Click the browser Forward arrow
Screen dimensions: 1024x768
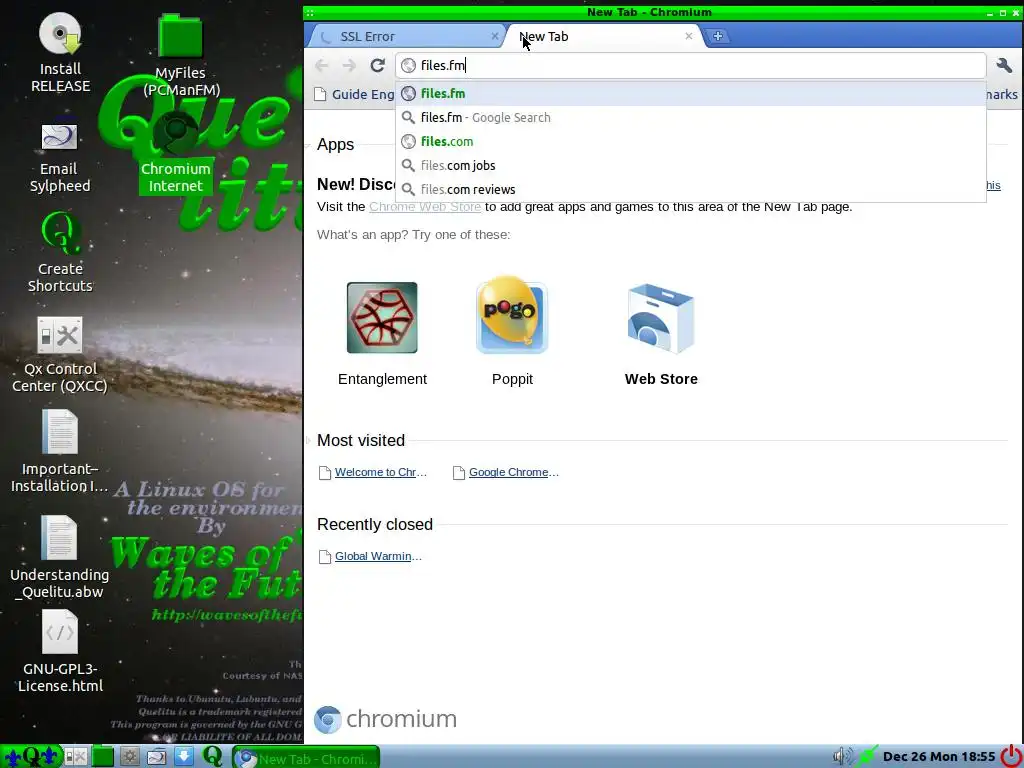pyautogui.click(x=349, y=65)
